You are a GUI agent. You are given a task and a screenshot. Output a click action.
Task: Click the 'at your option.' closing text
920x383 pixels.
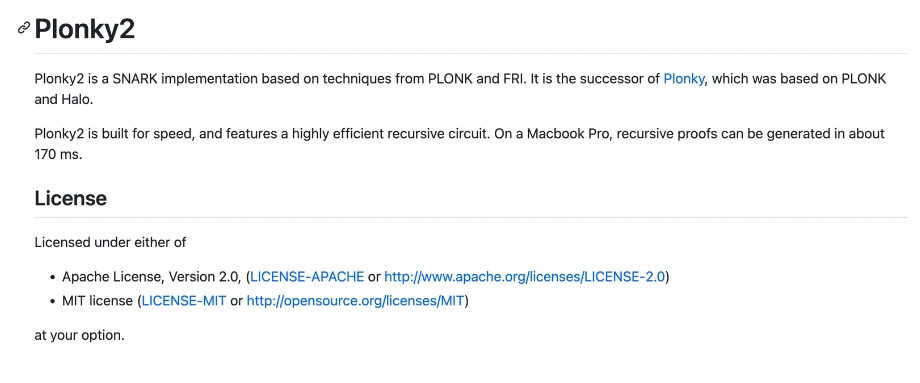[79, 336]
